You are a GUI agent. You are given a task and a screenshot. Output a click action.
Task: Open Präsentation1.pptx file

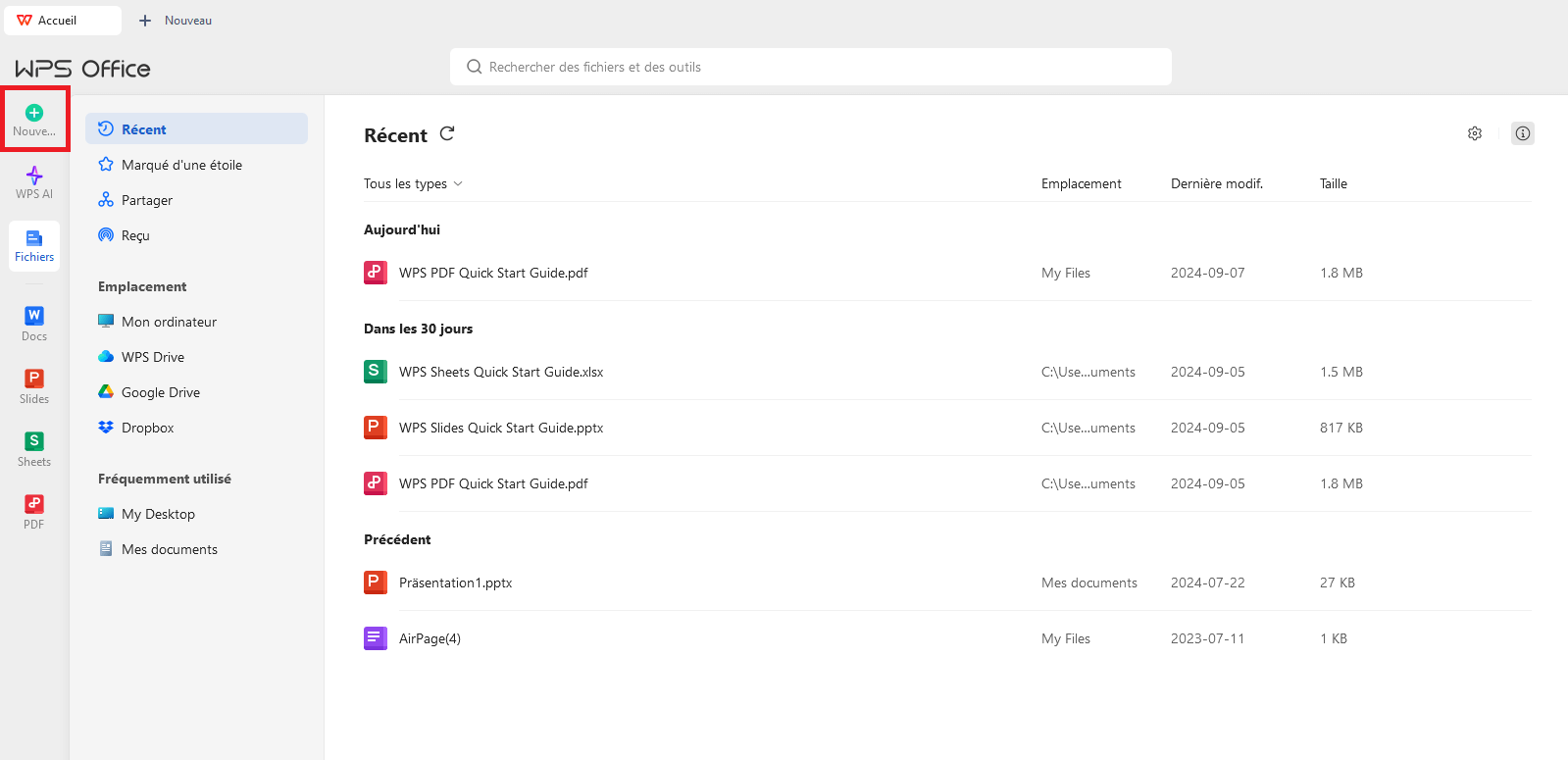455,583
